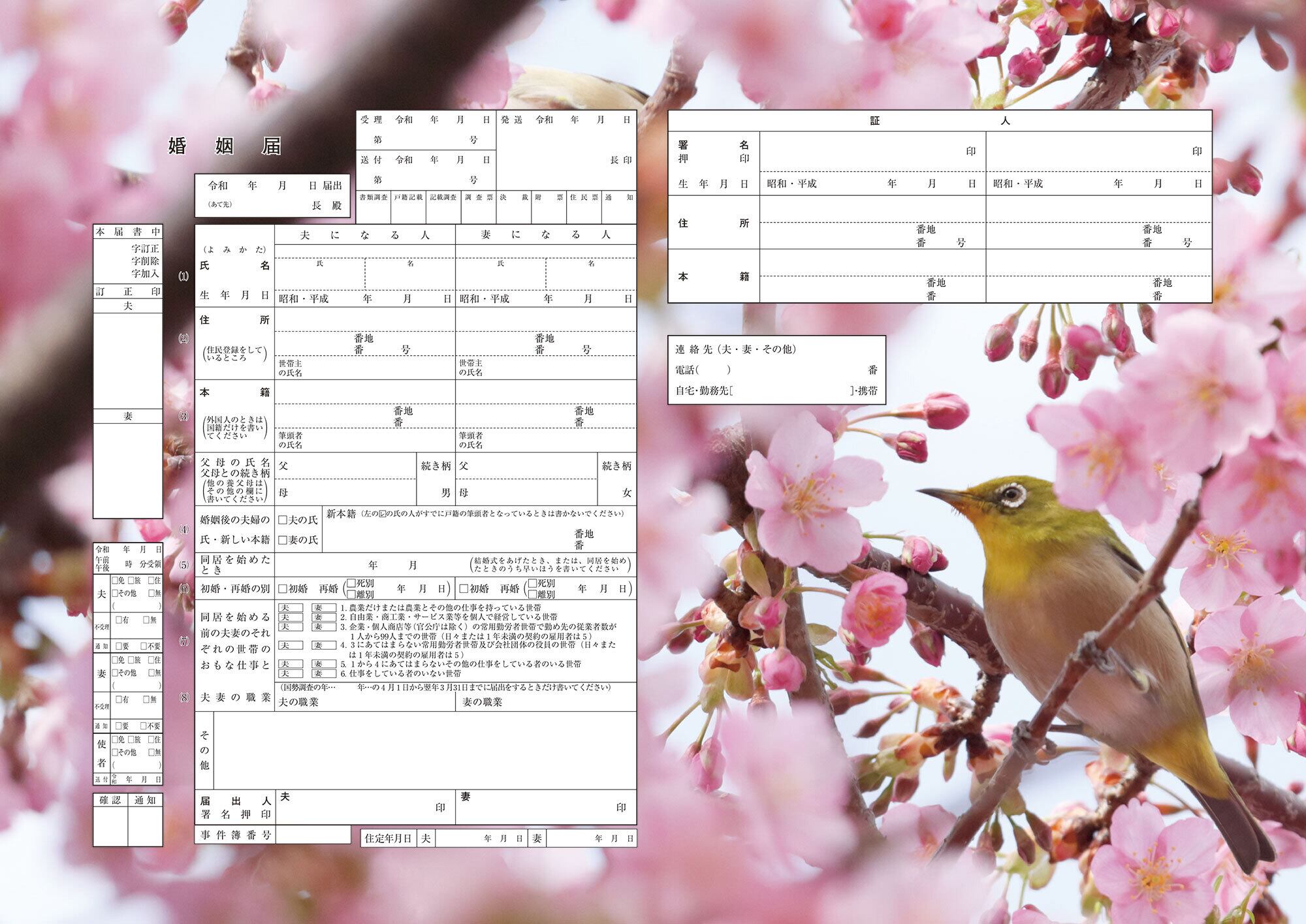Check wife's 離別 checkbox
This screenshot has height=924, width=1306.
(532, 595)
